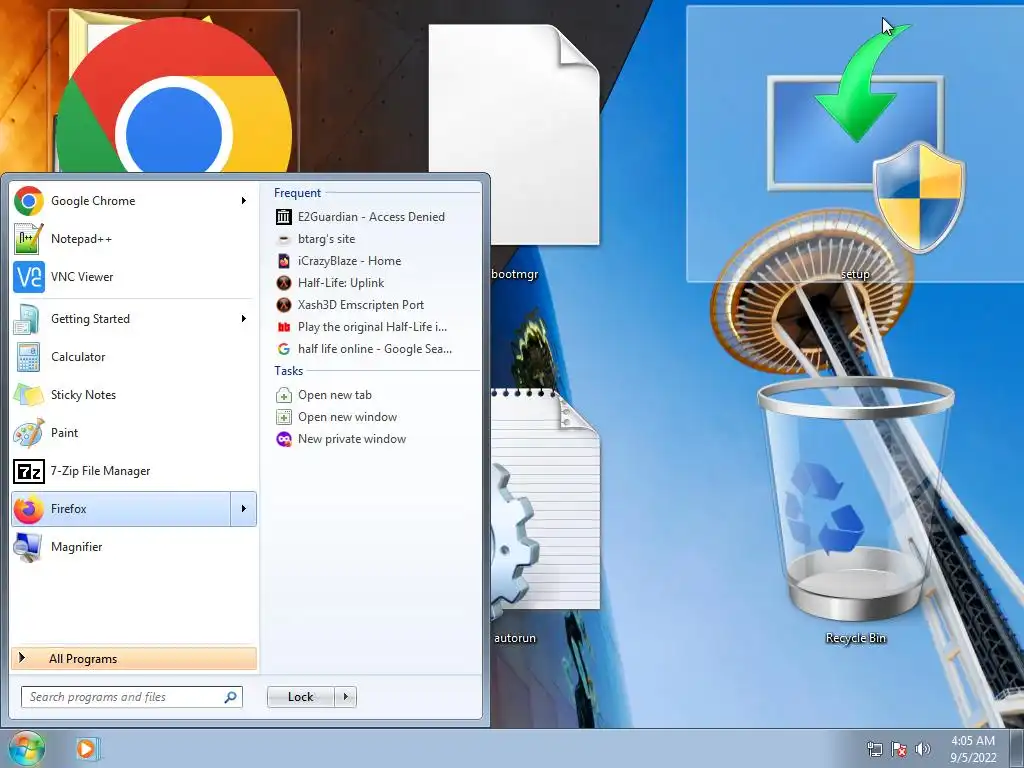
Task: Click the Lock button
Action: pyautogui.click(x=301, y=697)
